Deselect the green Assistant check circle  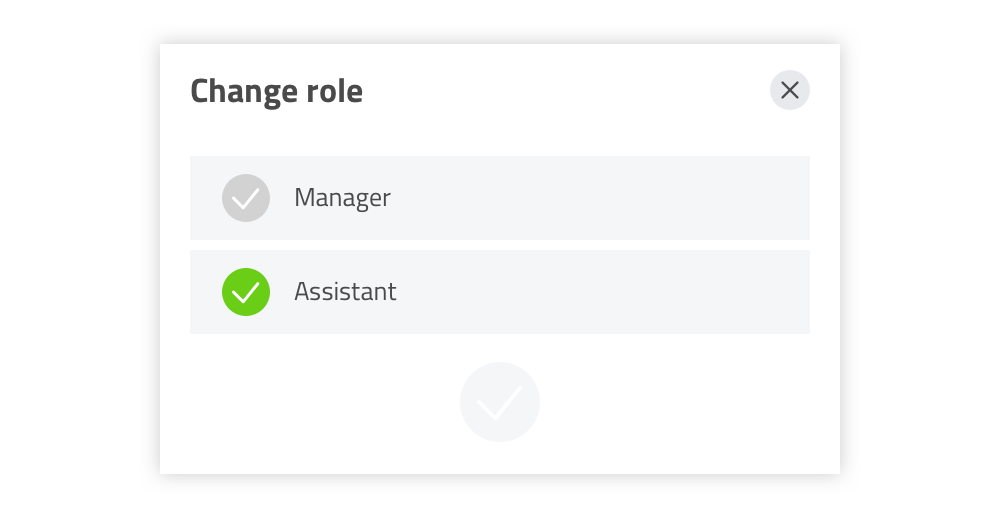click(x=246, y=292)
